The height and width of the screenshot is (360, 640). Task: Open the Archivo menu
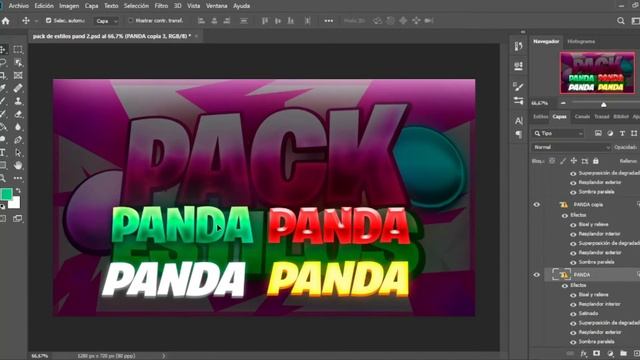(19, 6)
